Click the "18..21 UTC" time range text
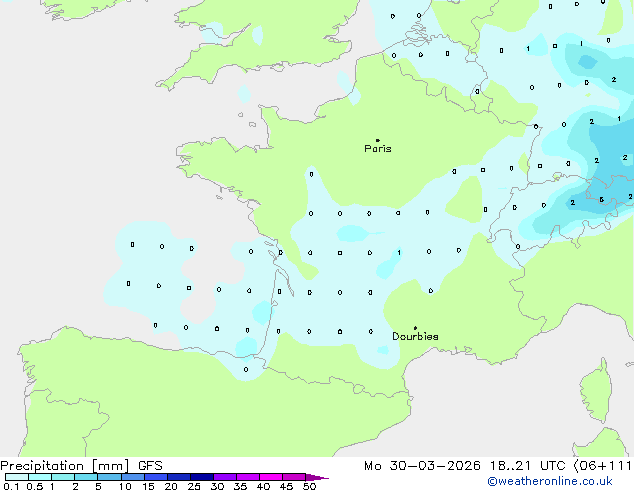 pos(528,466)
